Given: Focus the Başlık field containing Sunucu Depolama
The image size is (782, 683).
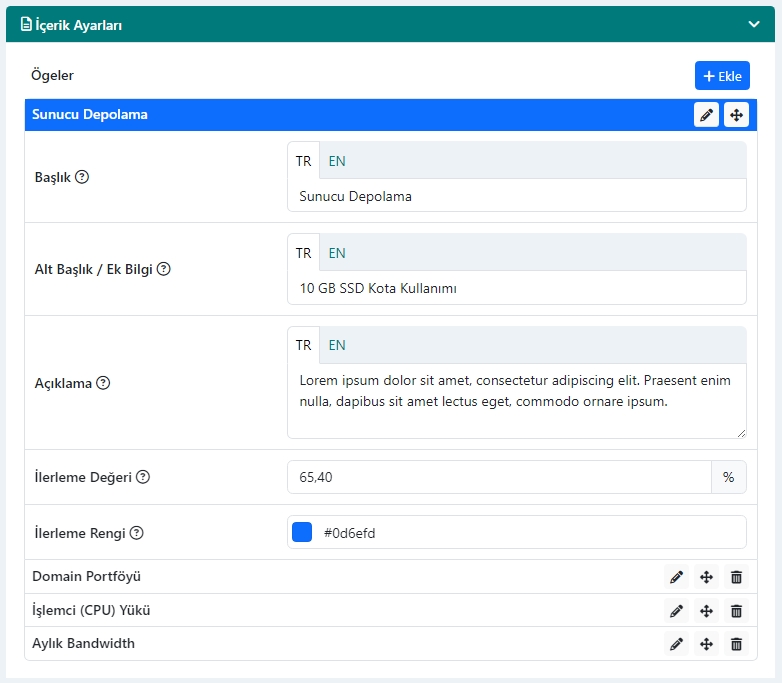Looking at the screenshot, I should pos(517,196).
